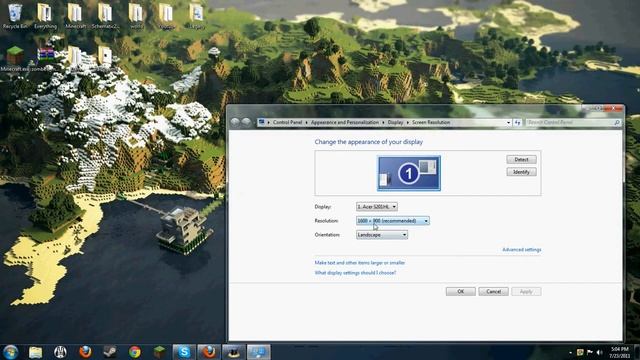Open Make text and other items larger link
Viewport: 640px width, 360px height.
360,263
